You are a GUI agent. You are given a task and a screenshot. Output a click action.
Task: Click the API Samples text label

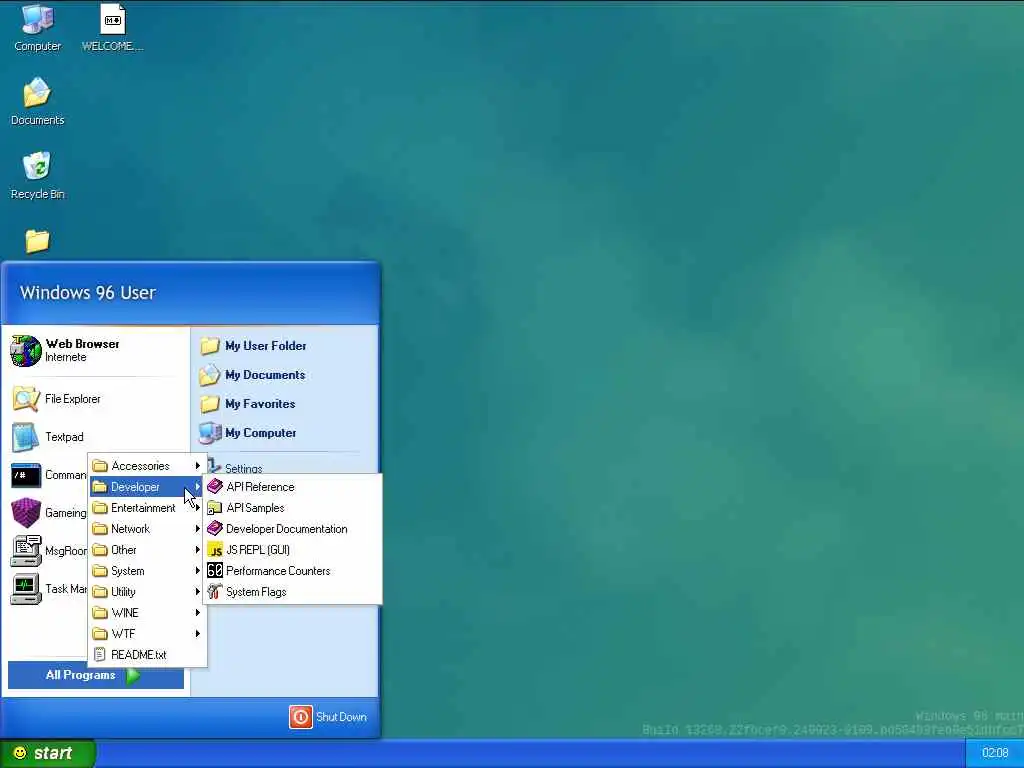255,507
